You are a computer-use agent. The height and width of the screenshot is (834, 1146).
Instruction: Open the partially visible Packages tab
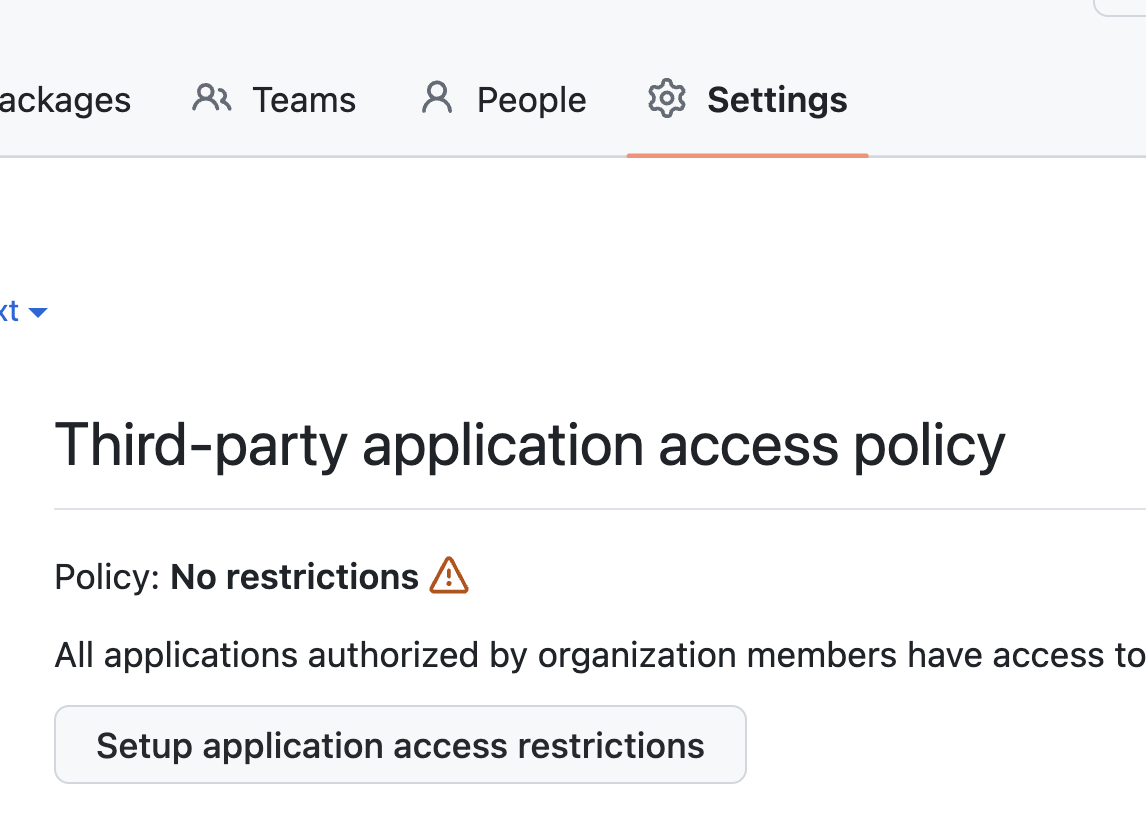(65, 100)
